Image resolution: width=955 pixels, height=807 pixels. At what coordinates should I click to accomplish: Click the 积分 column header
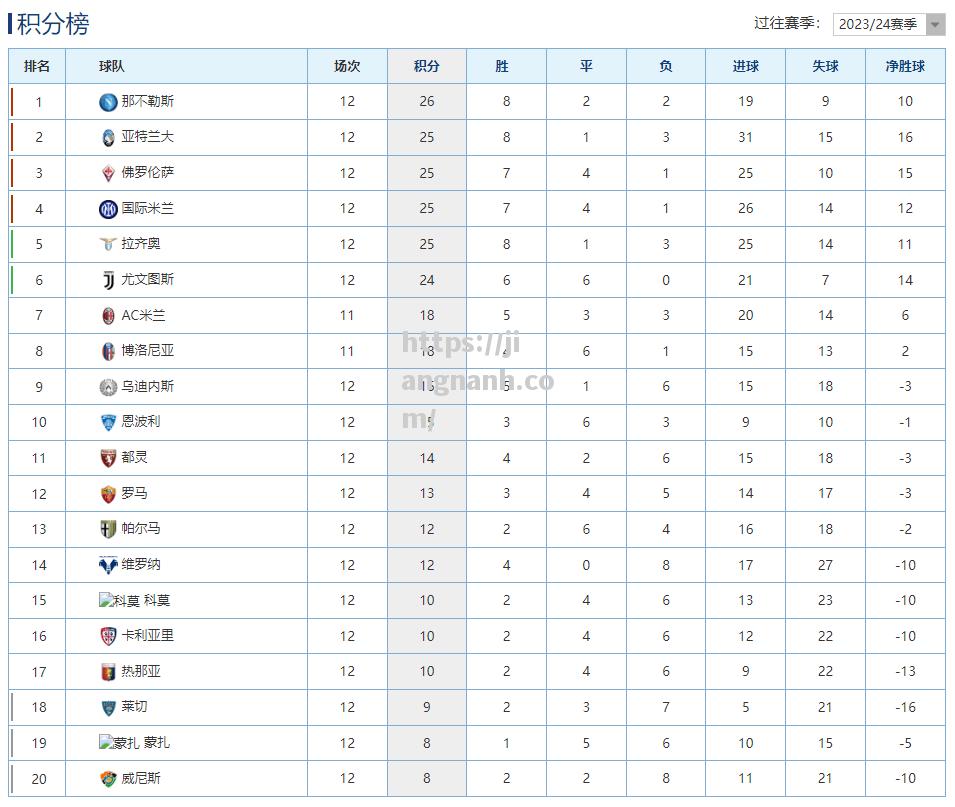click(x=426, y=66)
